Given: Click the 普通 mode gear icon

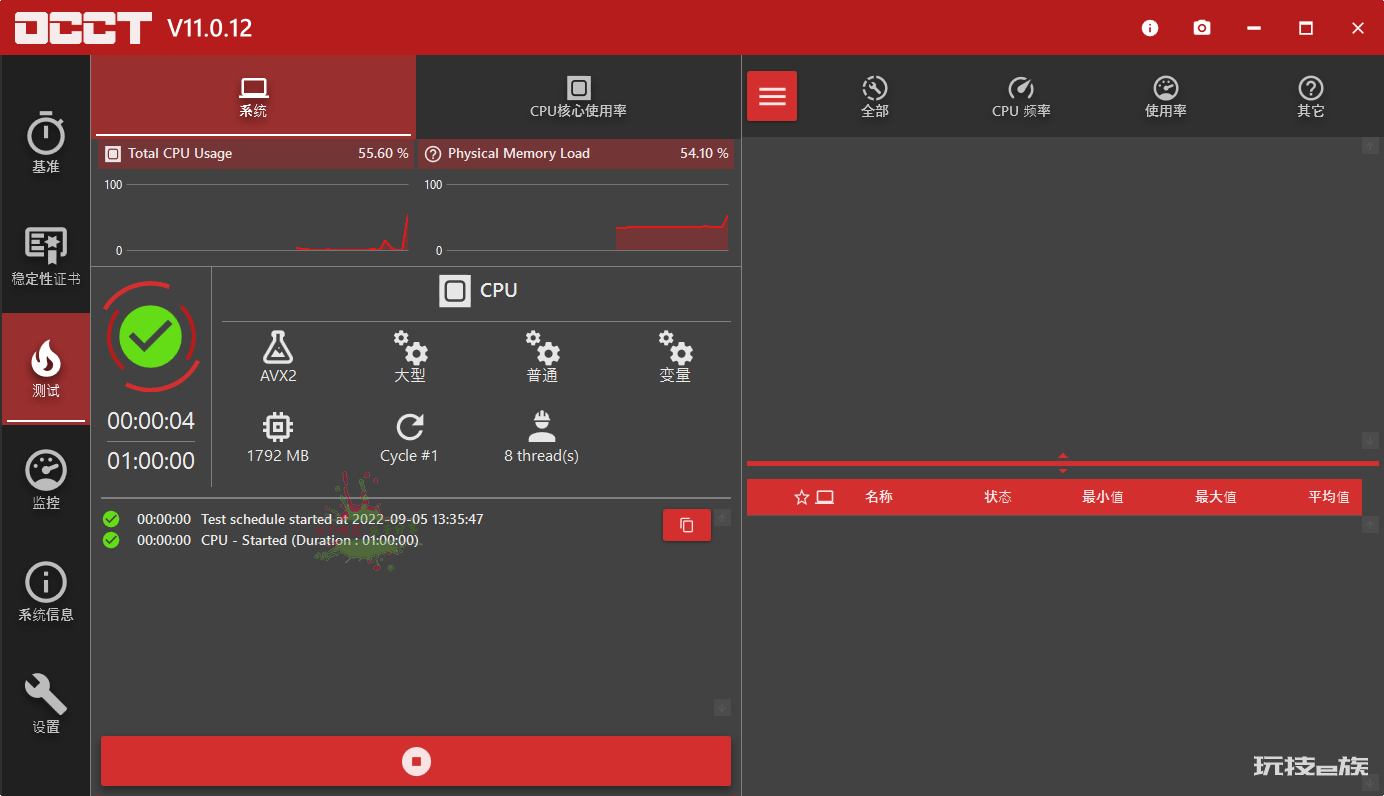Looking at the screenshot, I should coord(542,347).
